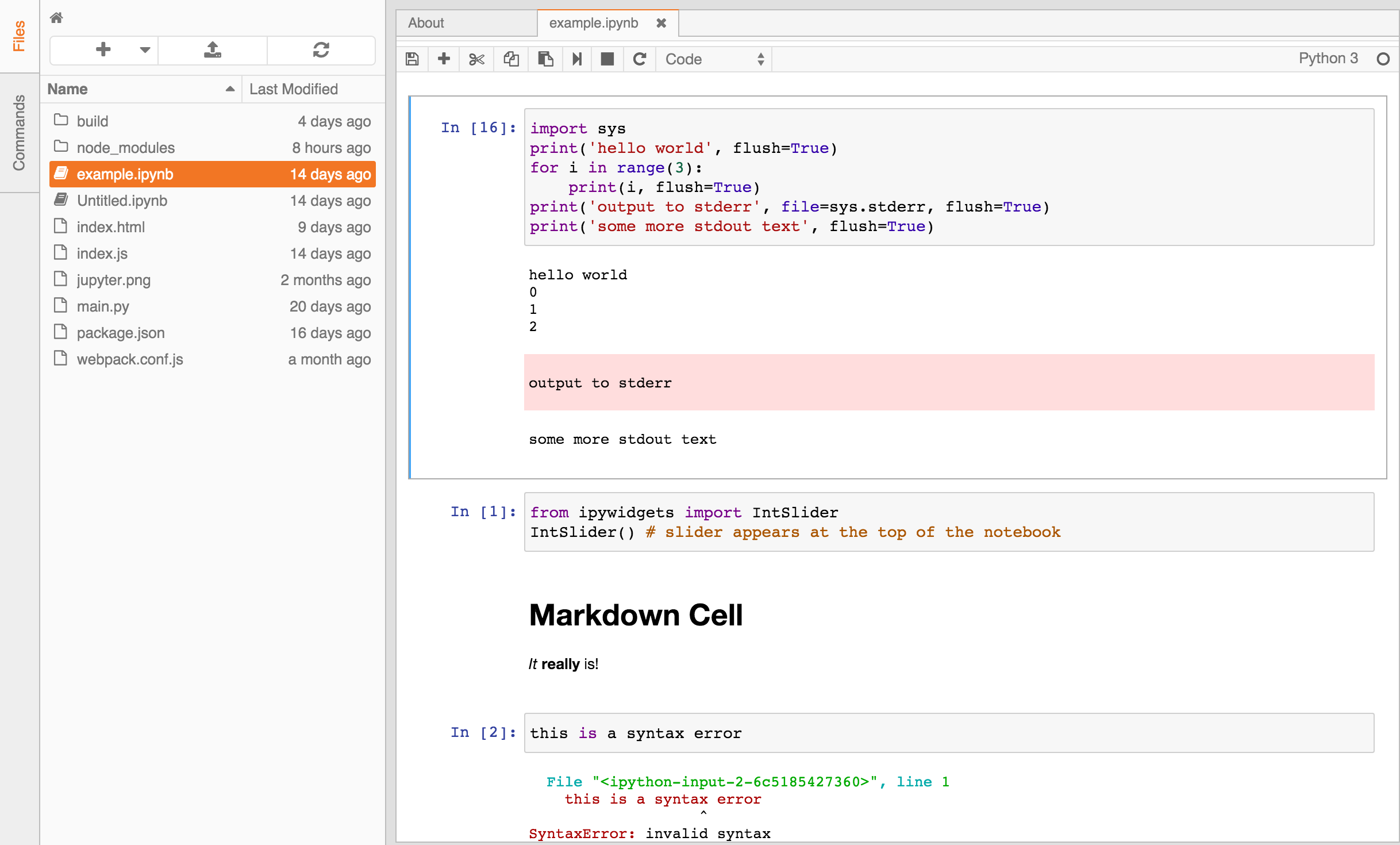Viewport: 1400px width, 845px height.
Task: Stop the kernel using the square icon
Action: click(x=607, y=59)
